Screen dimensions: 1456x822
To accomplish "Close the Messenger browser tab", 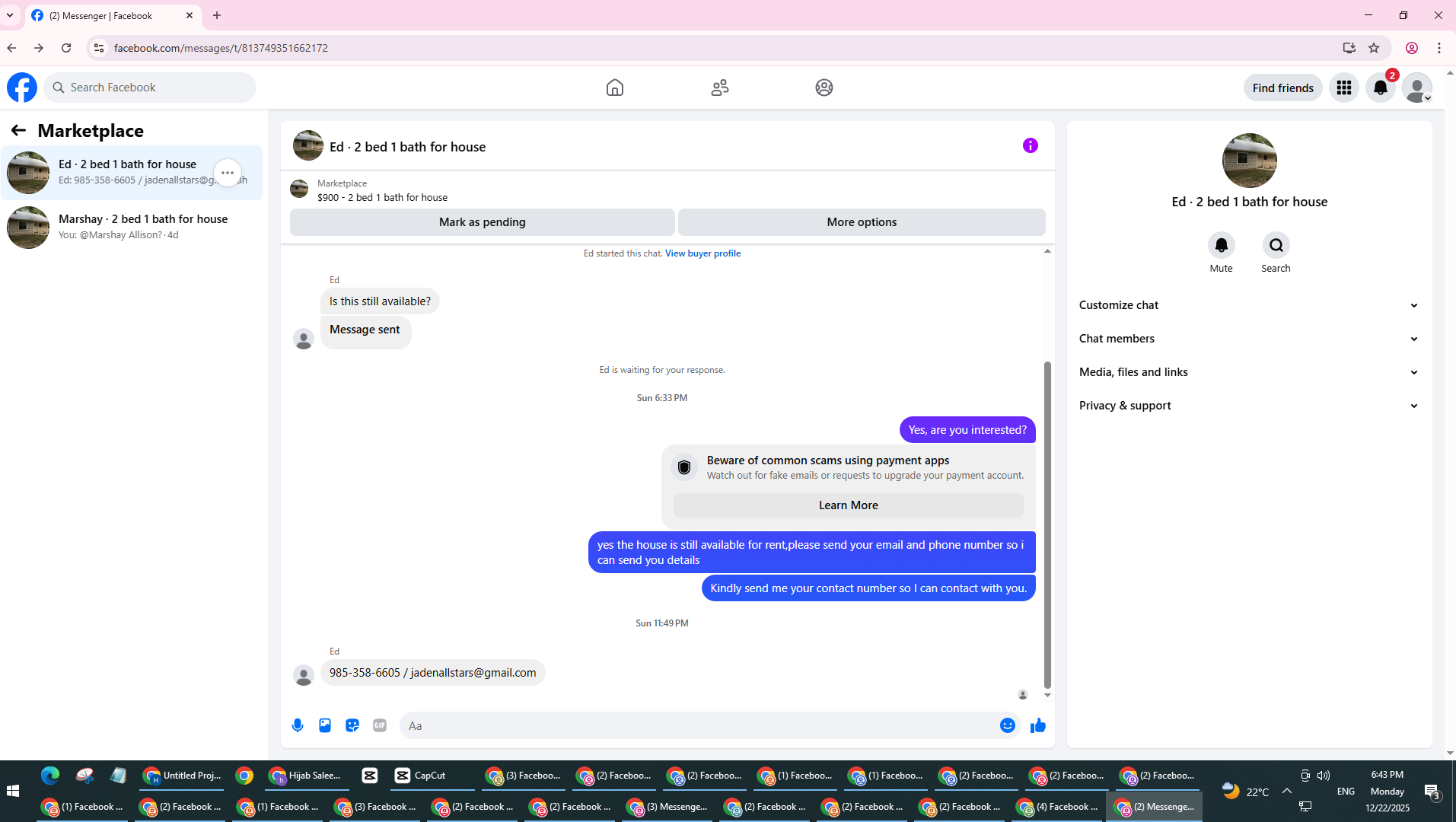I will tap(190, 15).
